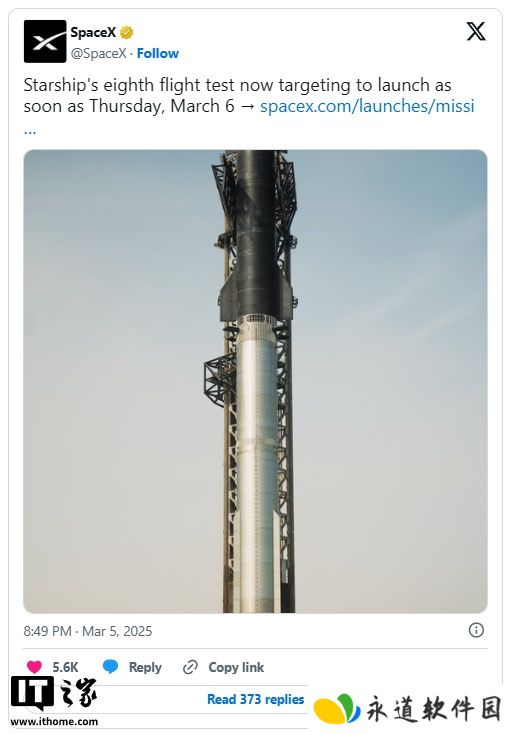Viewport: 508px width, 734px height.
Task: Open the SpaceX profile avatar
Action: tap(45, 41)
